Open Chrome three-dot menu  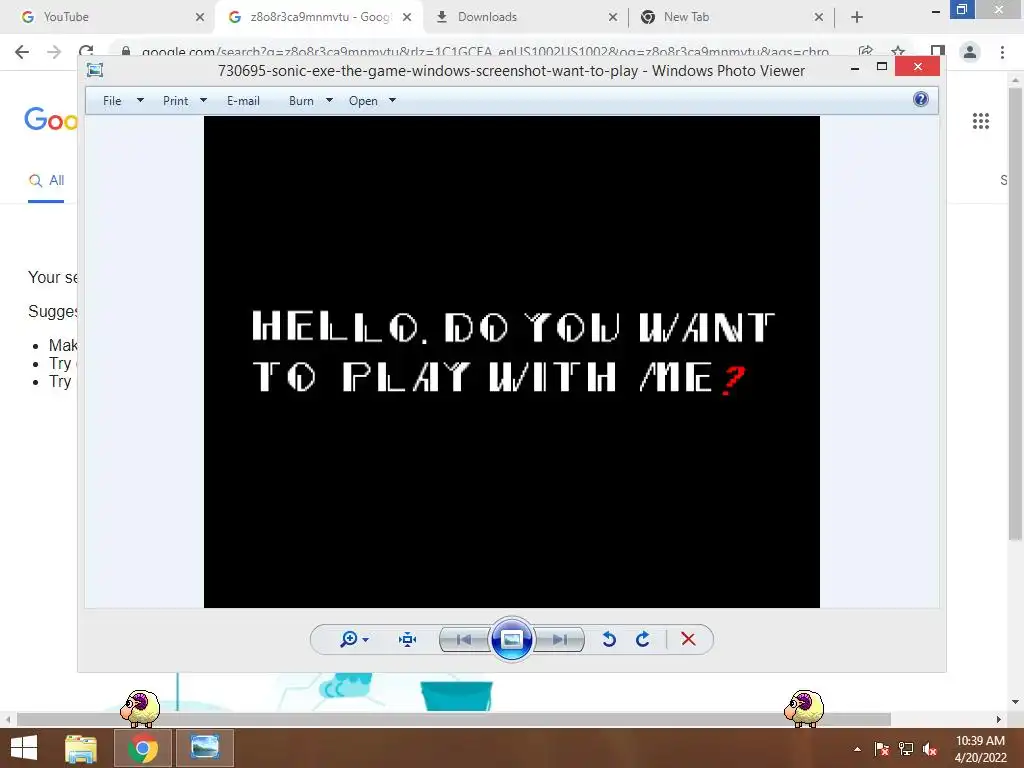tap(1002, 52)
